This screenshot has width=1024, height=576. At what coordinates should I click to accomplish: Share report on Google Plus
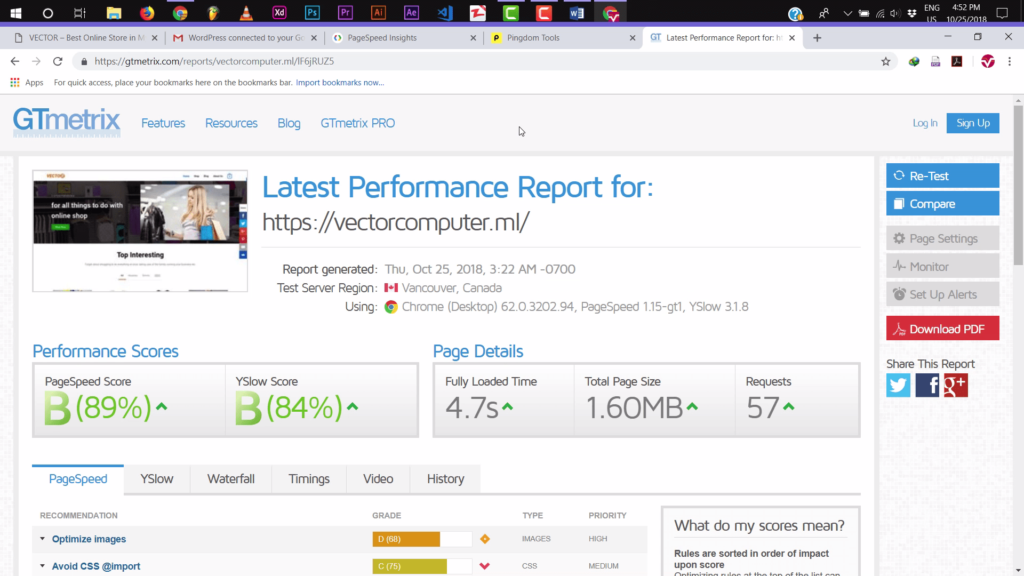point(955,385)
